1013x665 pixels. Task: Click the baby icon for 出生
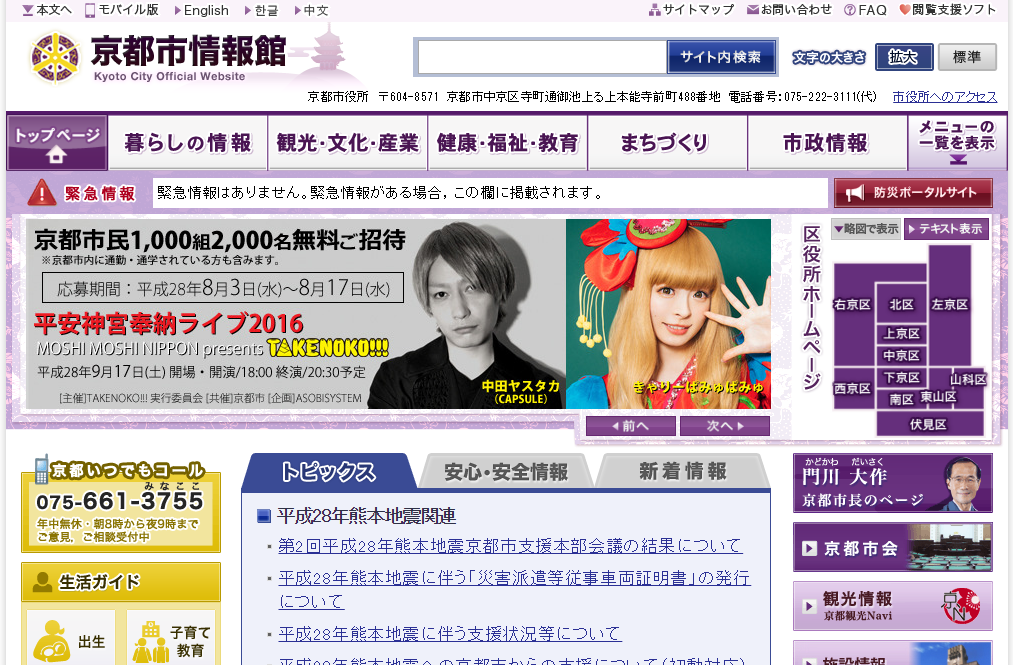click(x=52, y=641)
